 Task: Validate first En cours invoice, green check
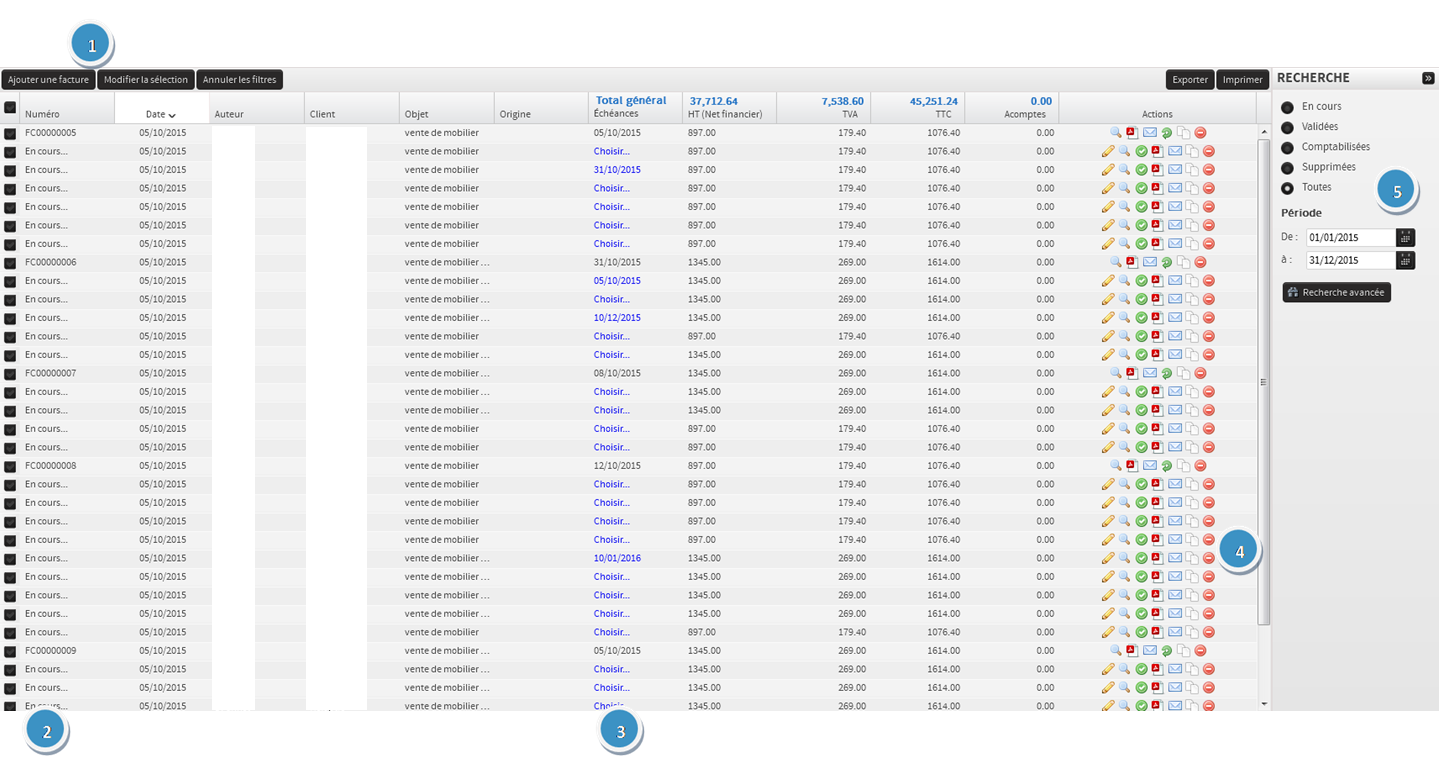(1141, 152)
